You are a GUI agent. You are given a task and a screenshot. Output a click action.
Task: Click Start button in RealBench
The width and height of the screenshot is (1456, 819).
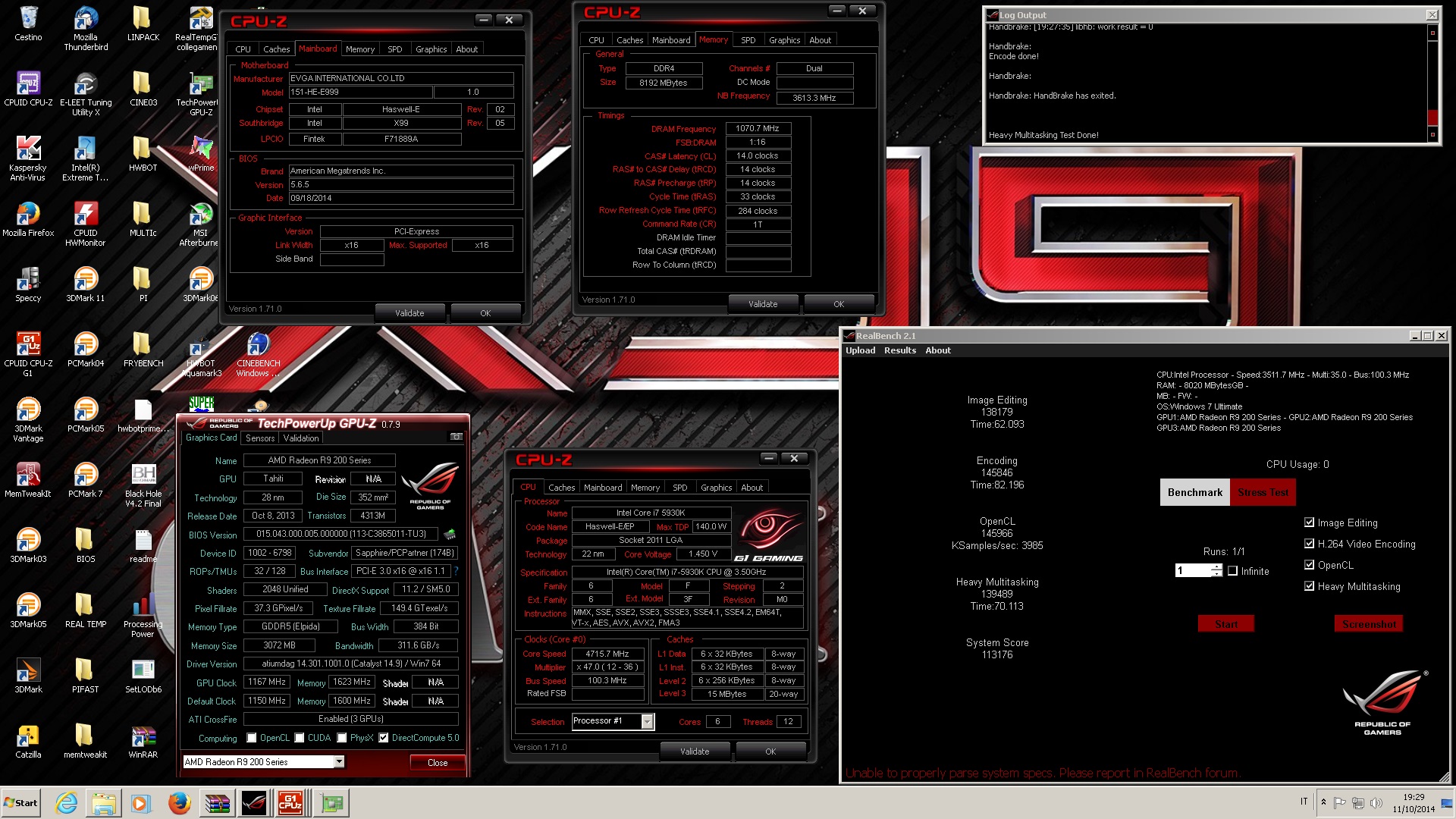1226,624
